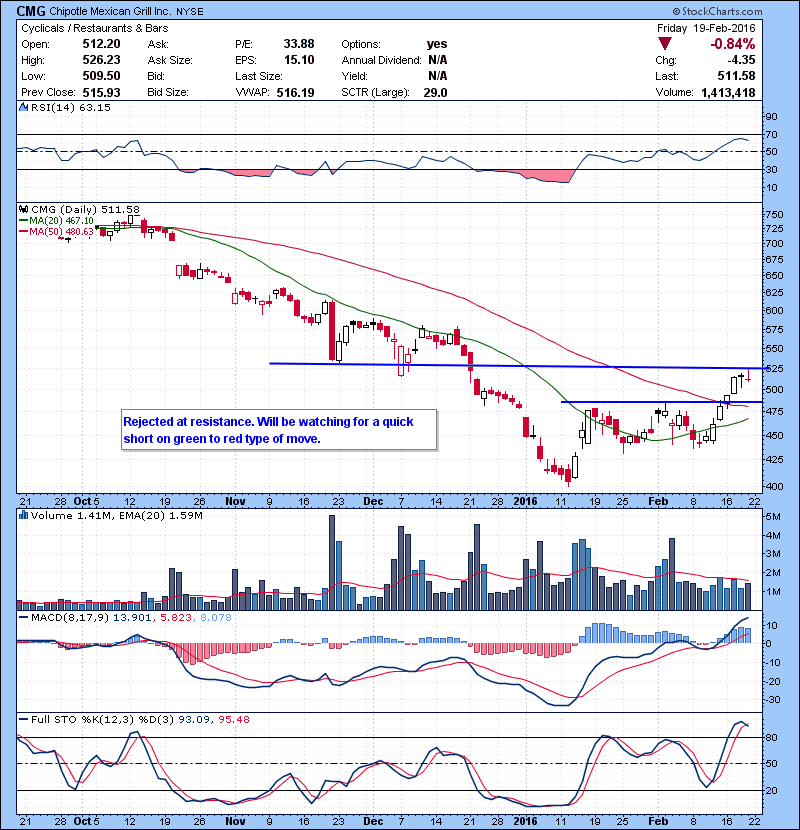This screenshot has width=800, height=830.
Task: Click the 2016 label on price chart axis
Action: click(x=525, y=501)
